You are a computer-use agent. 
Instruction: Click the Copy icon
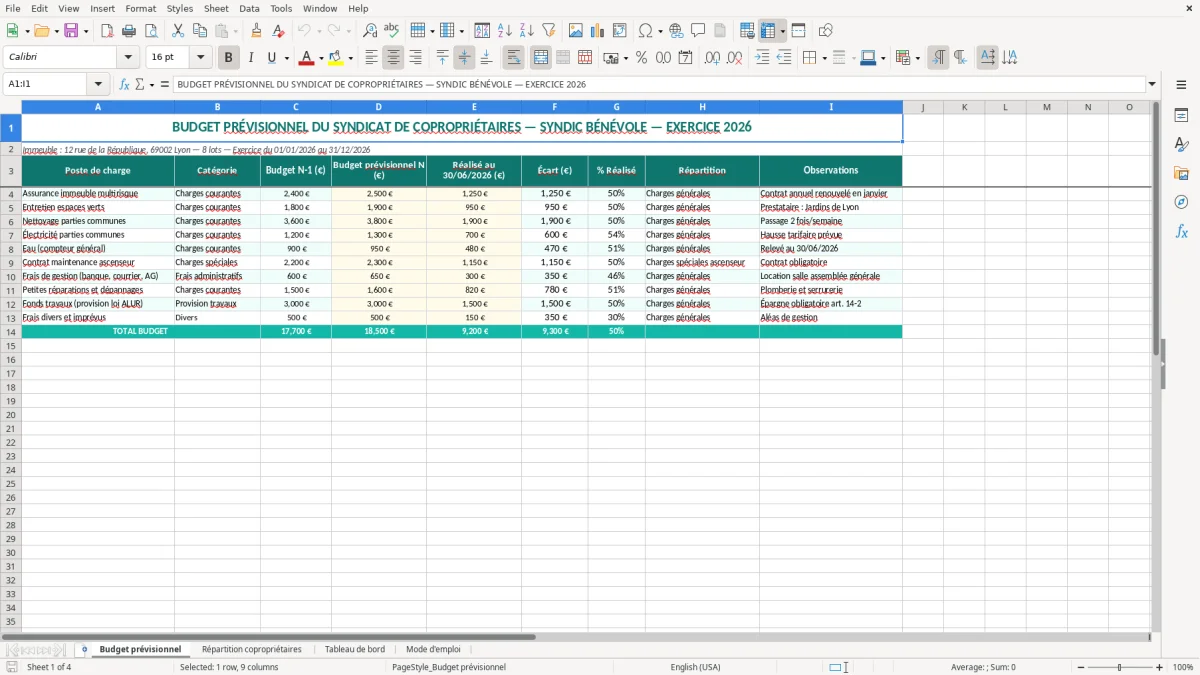click(200, 31)
